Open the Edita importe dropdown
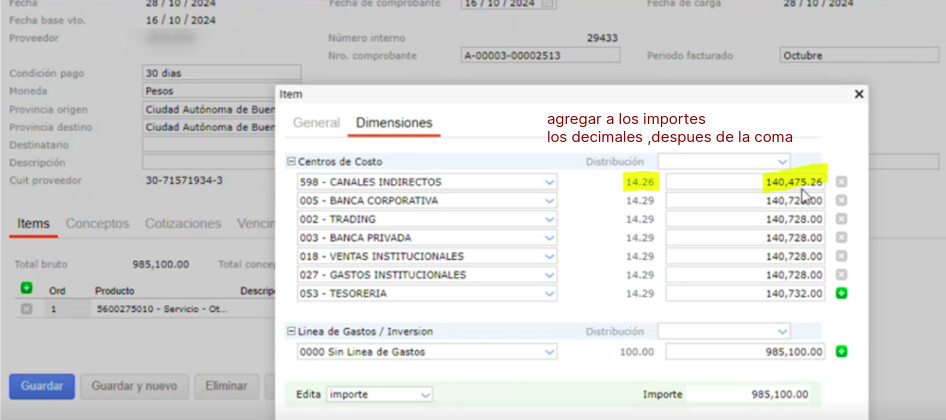Image resolution: width=946 pixels, height=420 pixels. [379, 395]
